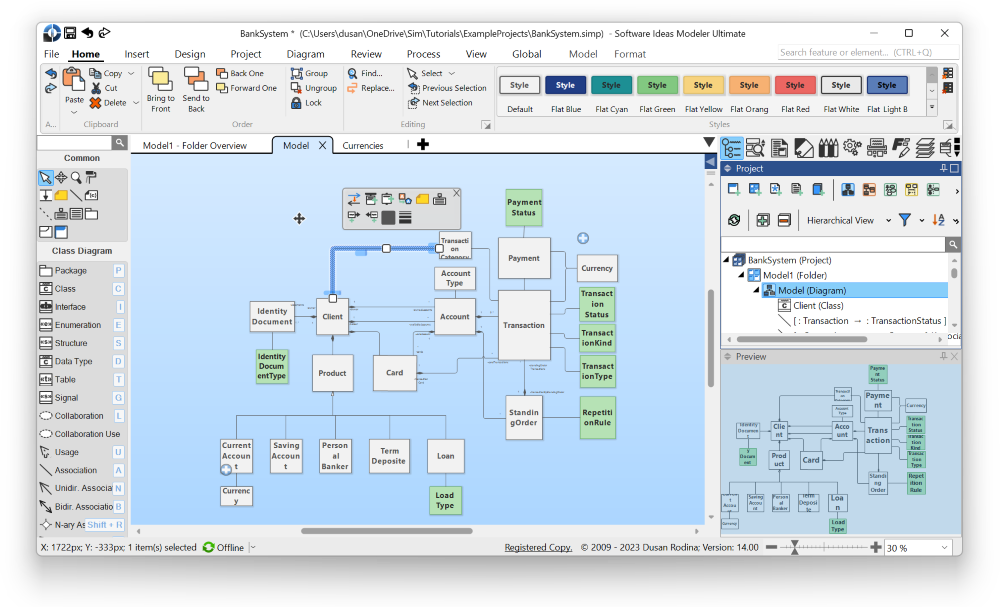The width and height of the screenshot is (1000, 607).
Task: Toggle the Offline connection status
Action: click(224, 547)
